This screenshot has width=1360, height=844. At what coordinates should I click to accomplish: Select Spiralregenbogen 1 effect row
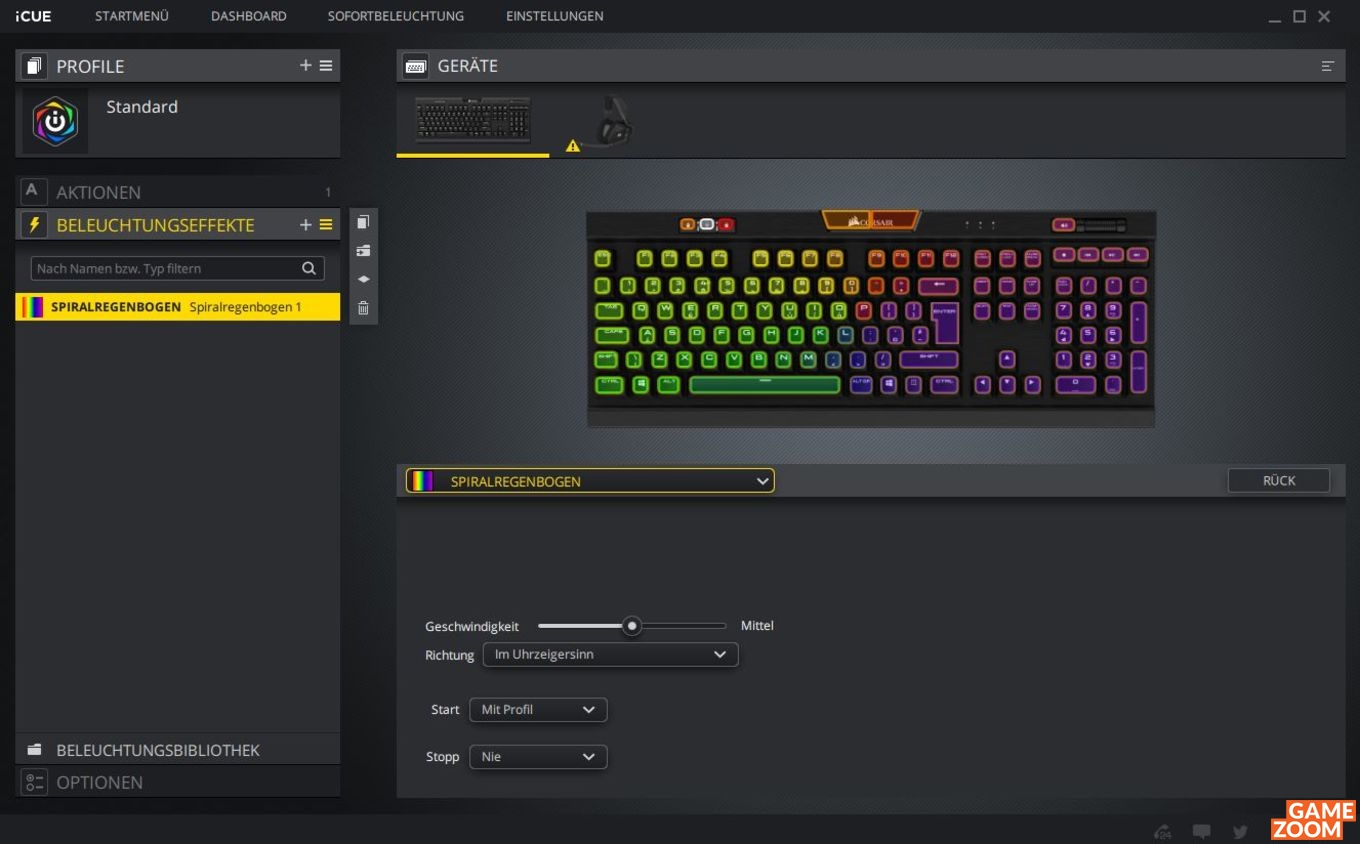178,307
